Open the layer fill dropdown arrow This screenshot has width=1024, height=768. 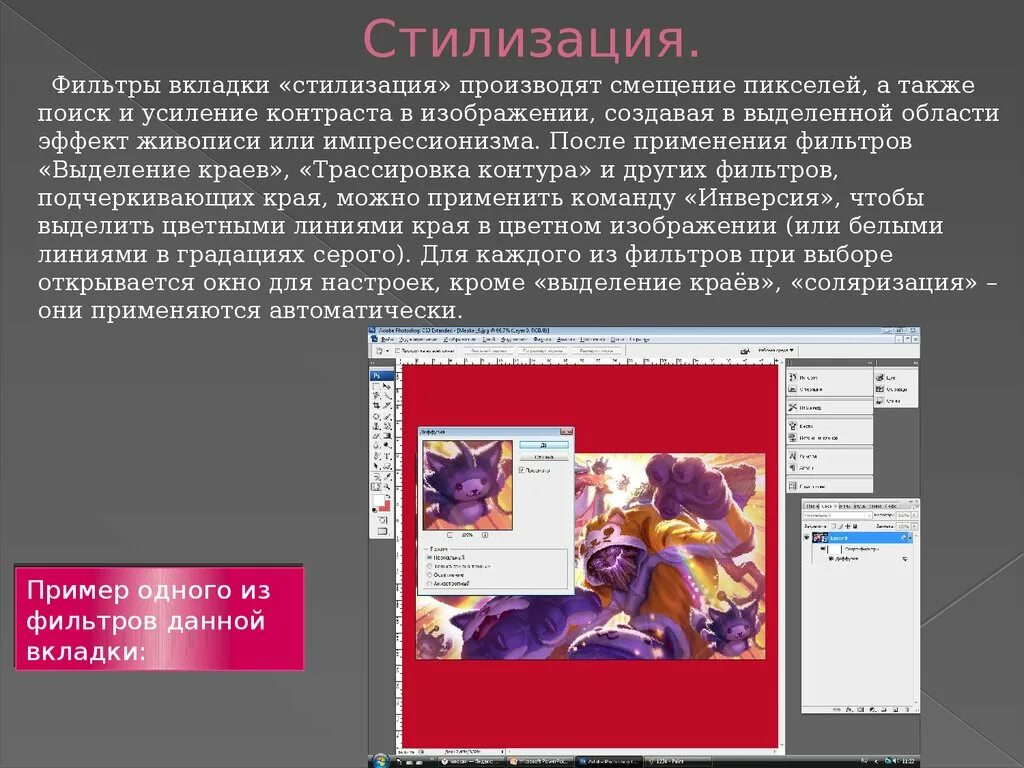coord(914,526)
